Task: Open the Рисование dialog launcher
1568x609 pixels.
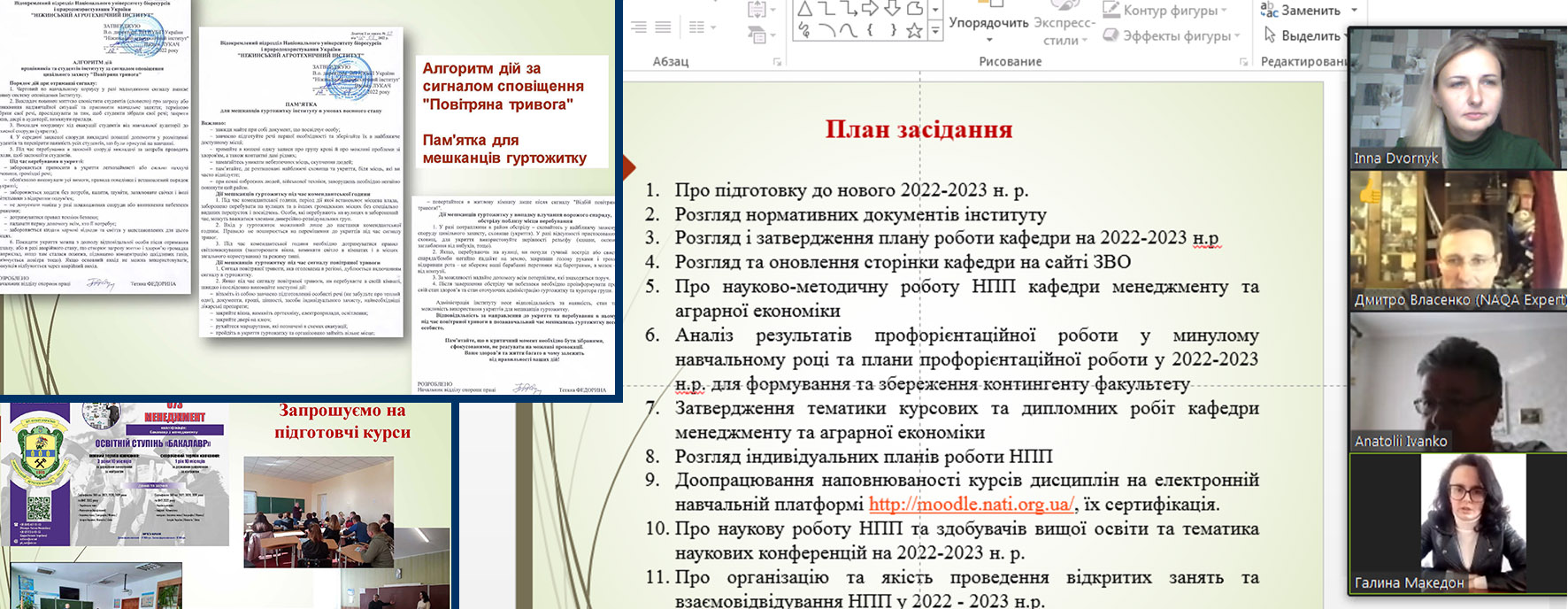Action: point(1243,62)
